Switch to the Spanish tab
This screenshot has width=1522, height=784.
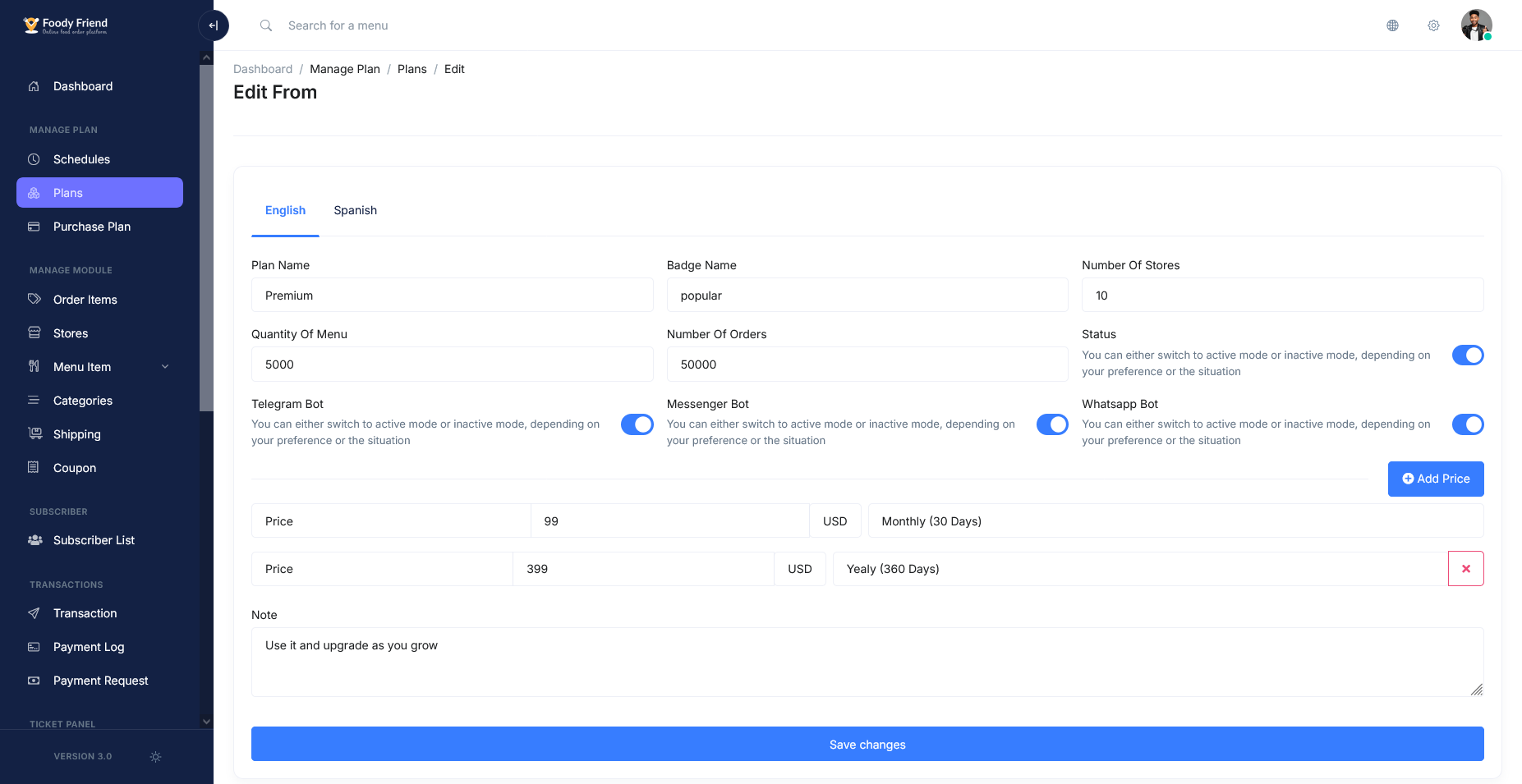(x=356, y=210)
